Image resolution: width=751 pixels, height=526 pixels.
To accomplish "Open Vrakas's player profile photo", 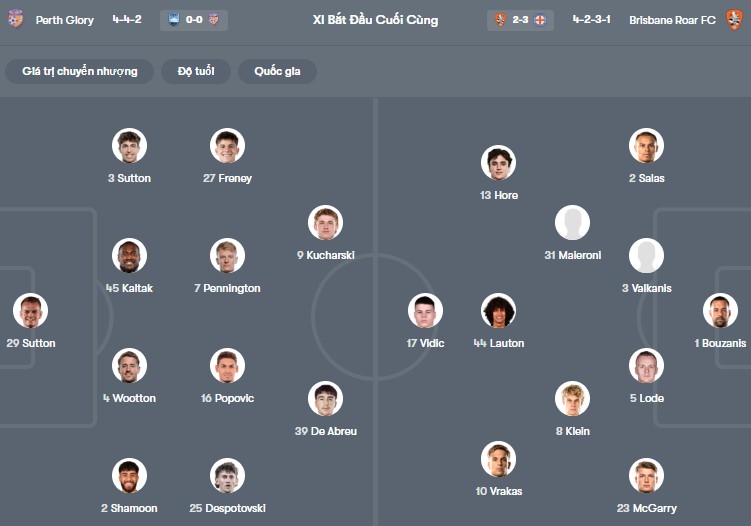I will [x=498, y=459].
